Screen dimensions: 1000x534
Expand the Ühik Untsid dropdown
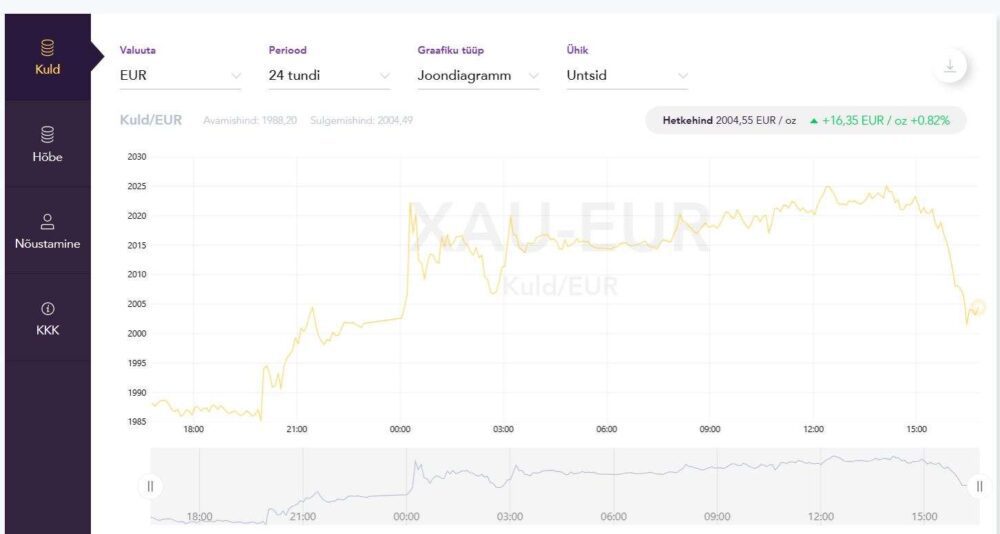pyautogui.click(x=627, y=75)
